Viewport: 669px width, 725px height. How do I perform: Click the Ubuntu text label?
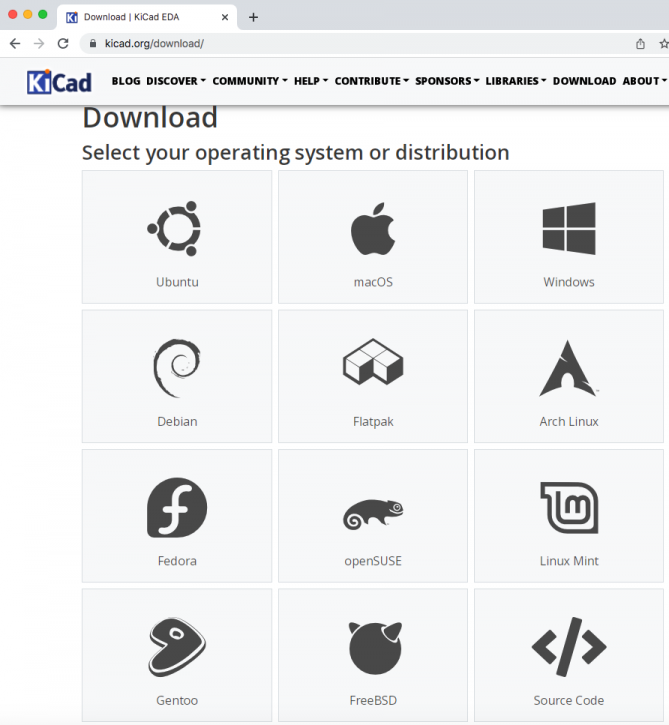[x=177, y=282]
